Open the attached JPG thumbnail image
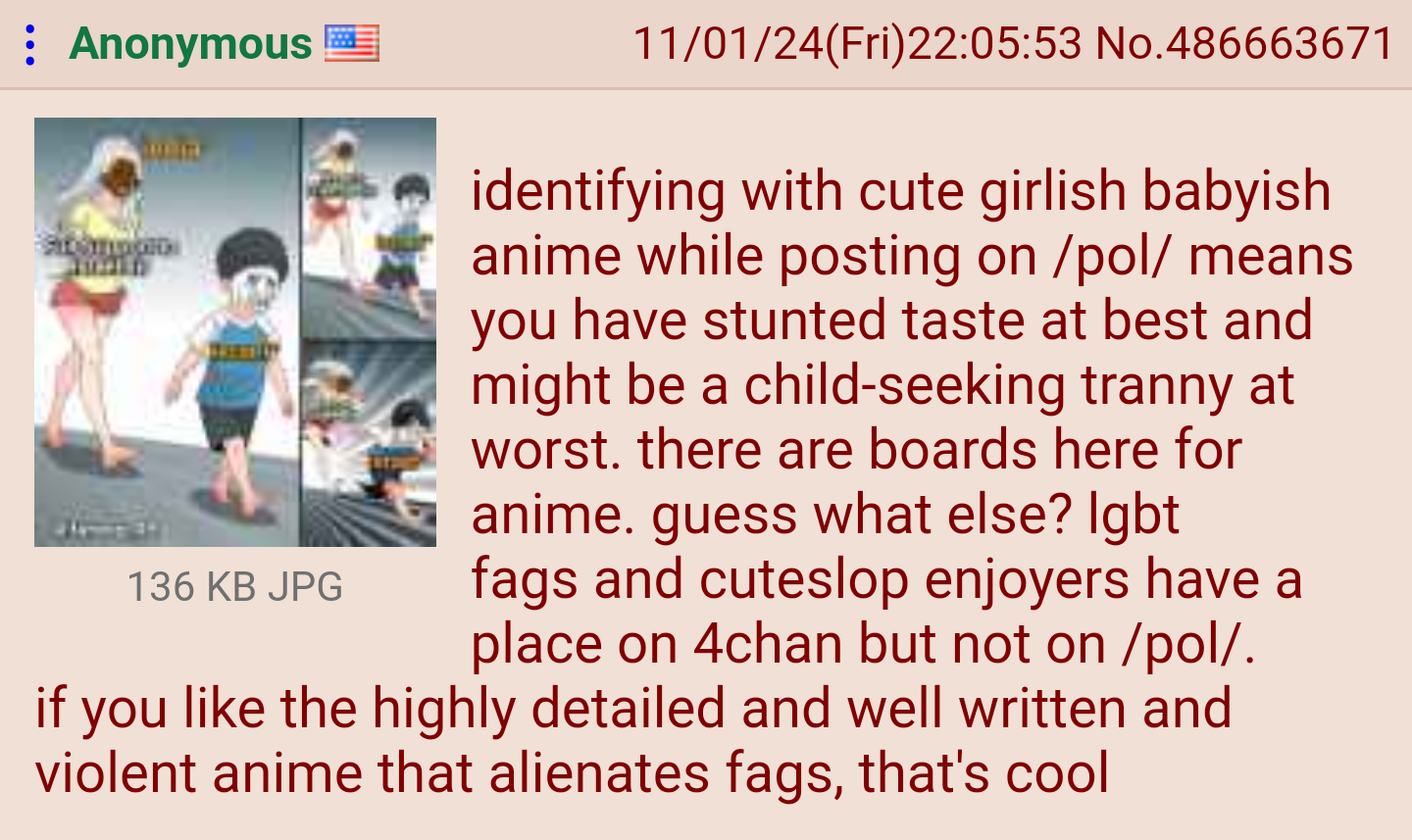The width and height of the screenshot is (1412, 840). coord(235,332)
